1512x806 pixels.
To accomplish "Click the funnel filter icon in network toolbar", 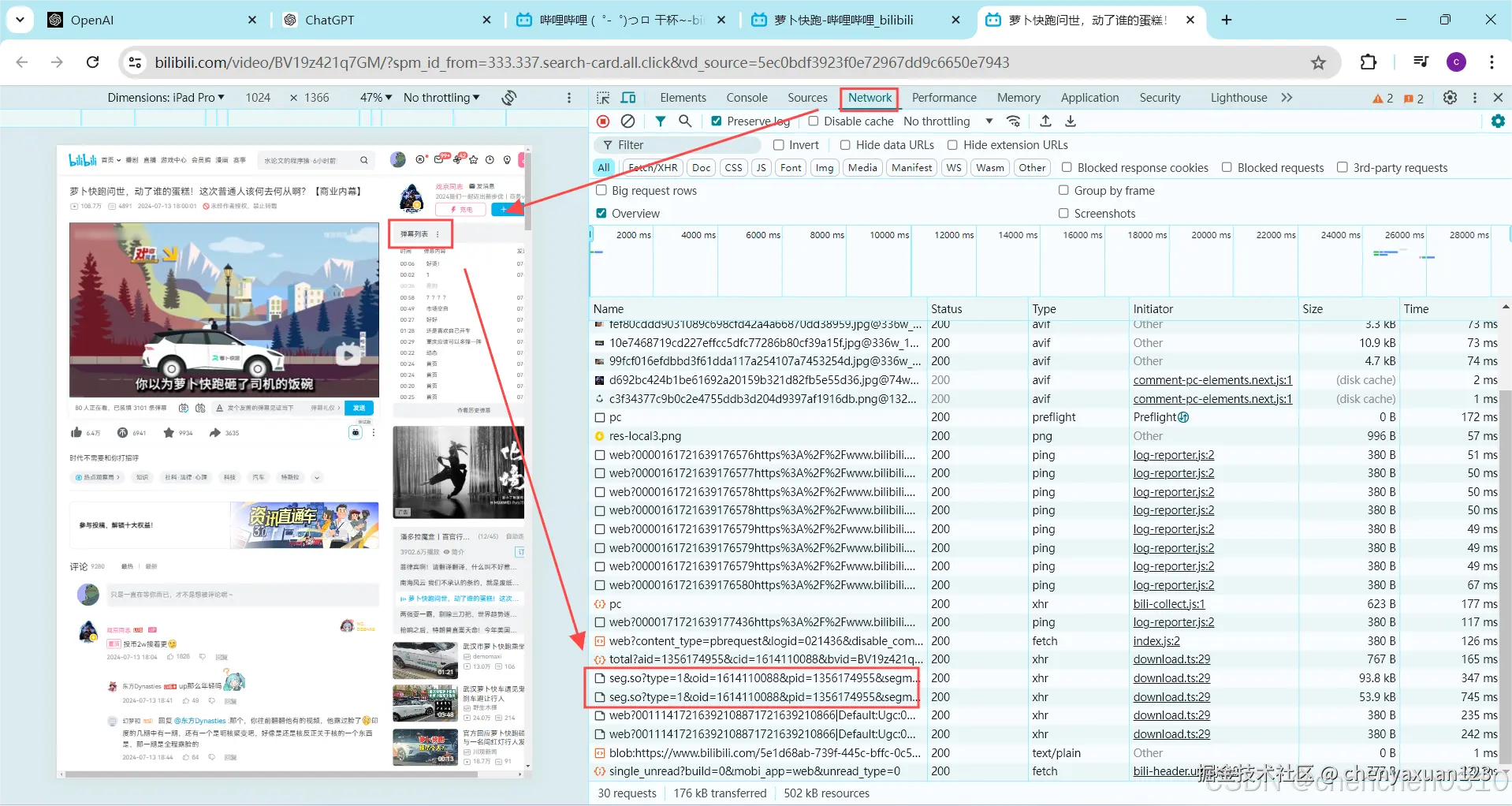I will coord(661,121).
